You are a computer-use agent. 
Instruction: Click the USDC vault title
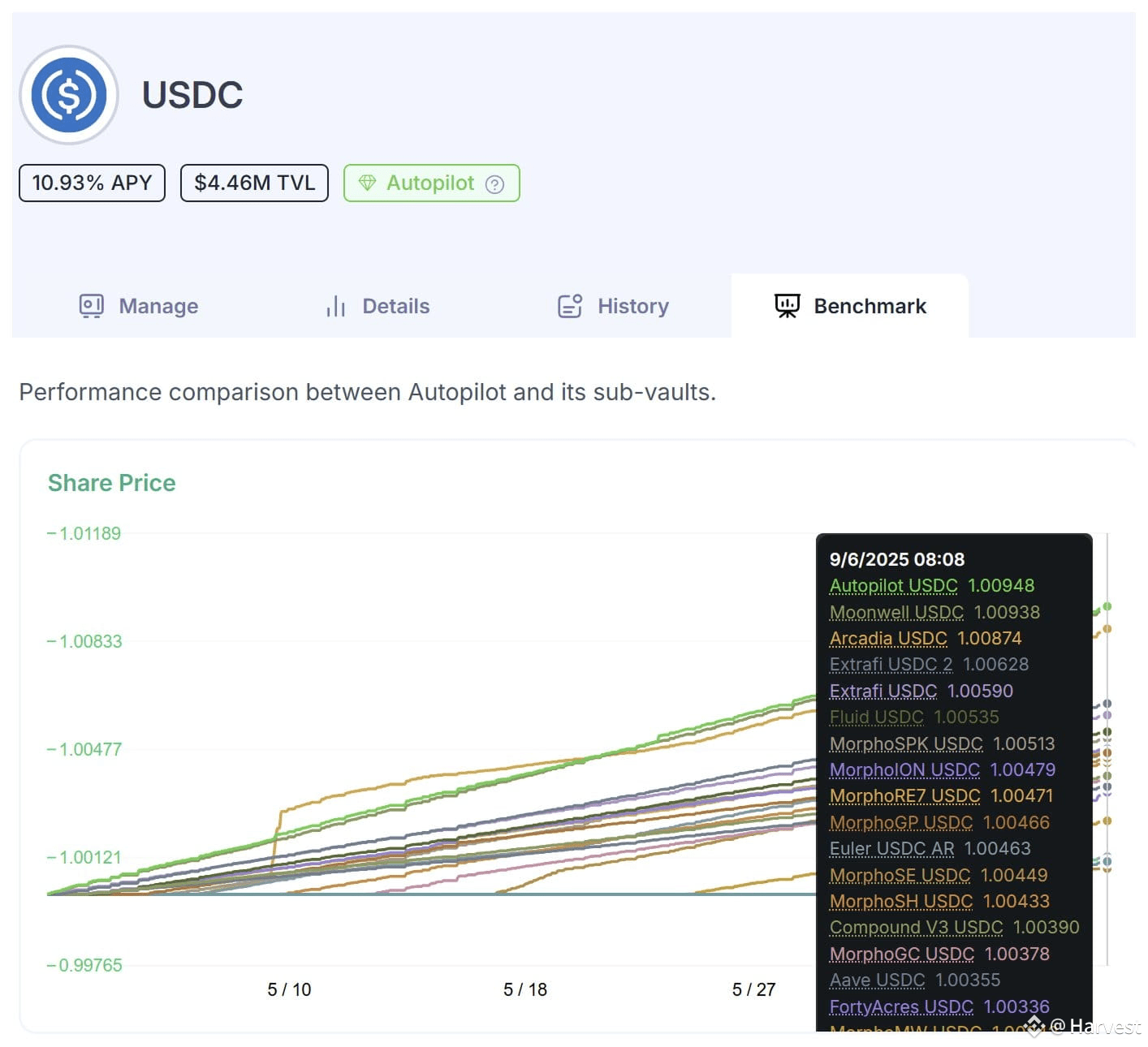192,96
